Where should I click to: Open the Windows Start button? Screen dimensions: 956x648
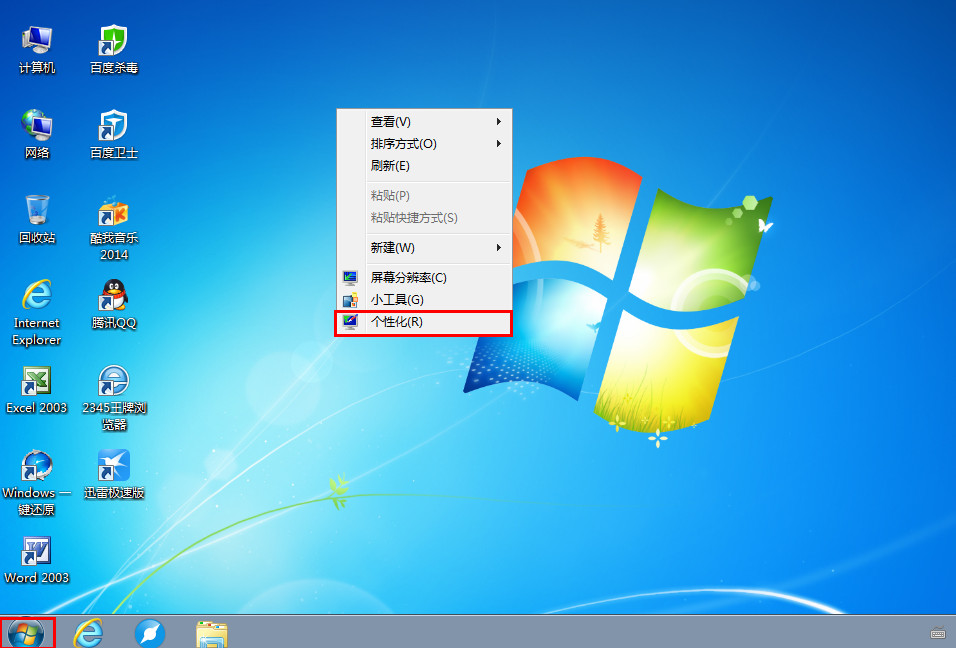(27, 632)
